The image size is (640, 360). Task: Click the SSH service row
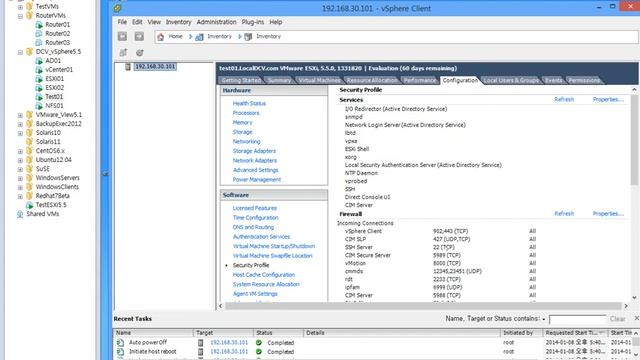coord(350,189)
